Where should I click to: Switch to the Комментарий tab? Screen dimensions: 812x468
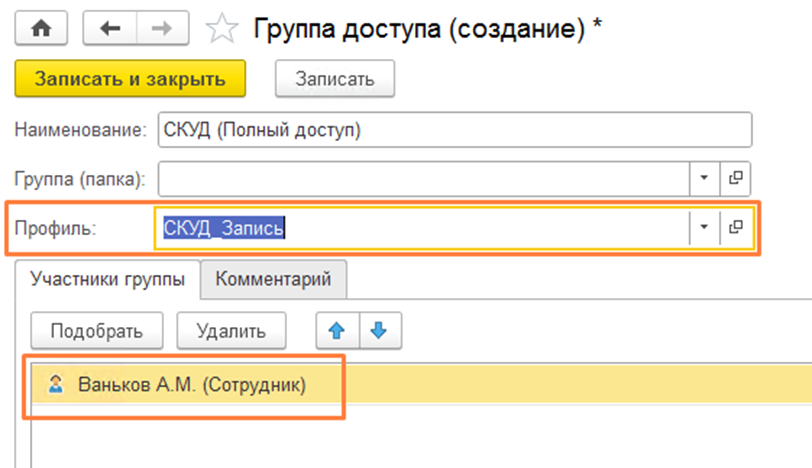pos(273,280)
